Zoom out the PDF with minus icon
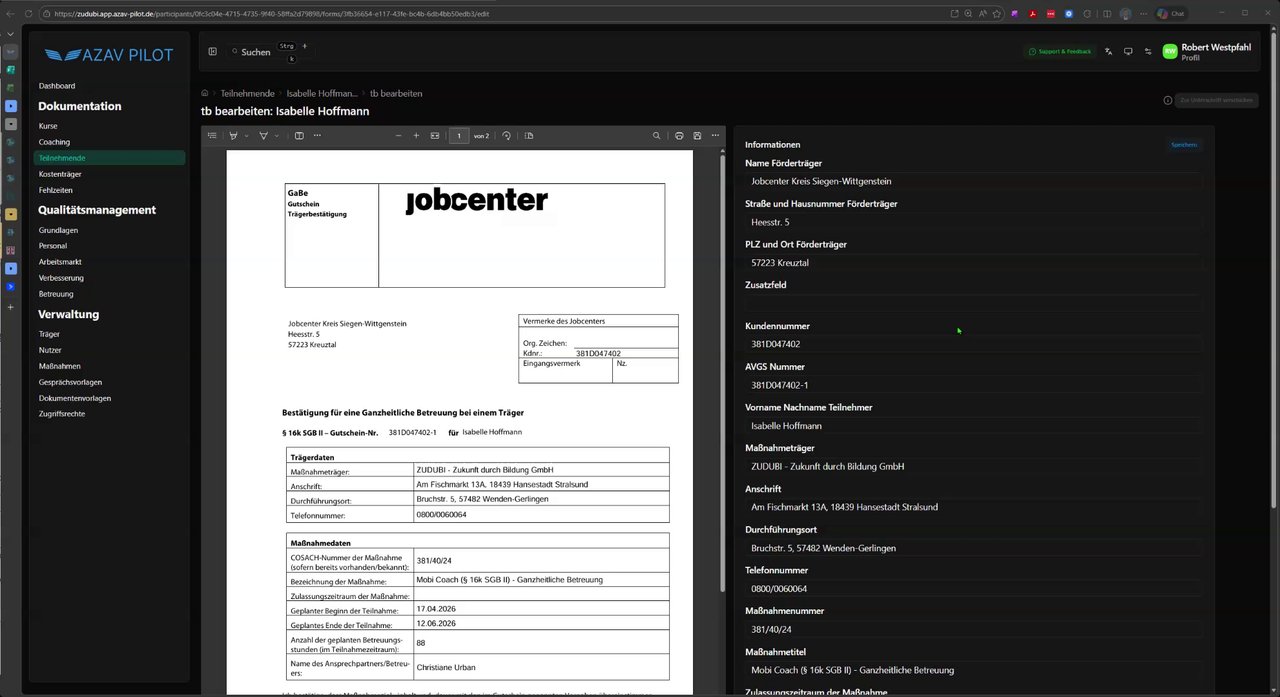 399,135
